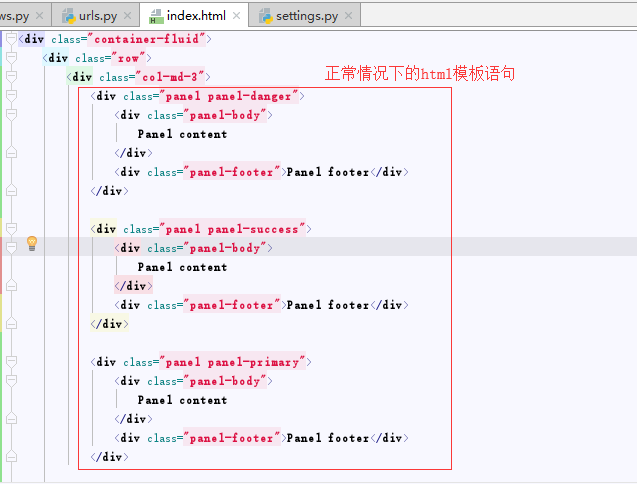
Task: Click the fold end marker closing panel-danger div
Action: pyautogui.click(x=11, y=190)
